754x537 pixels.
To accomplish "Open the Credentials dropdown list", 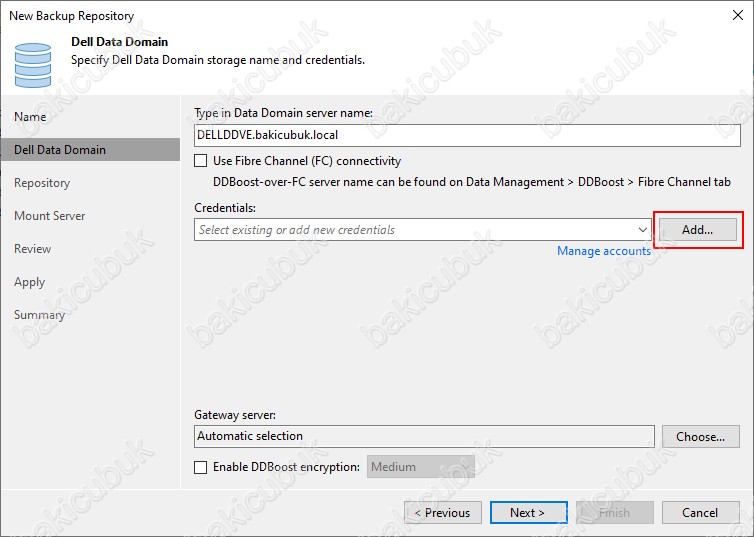I will click(x=642, y=230).
